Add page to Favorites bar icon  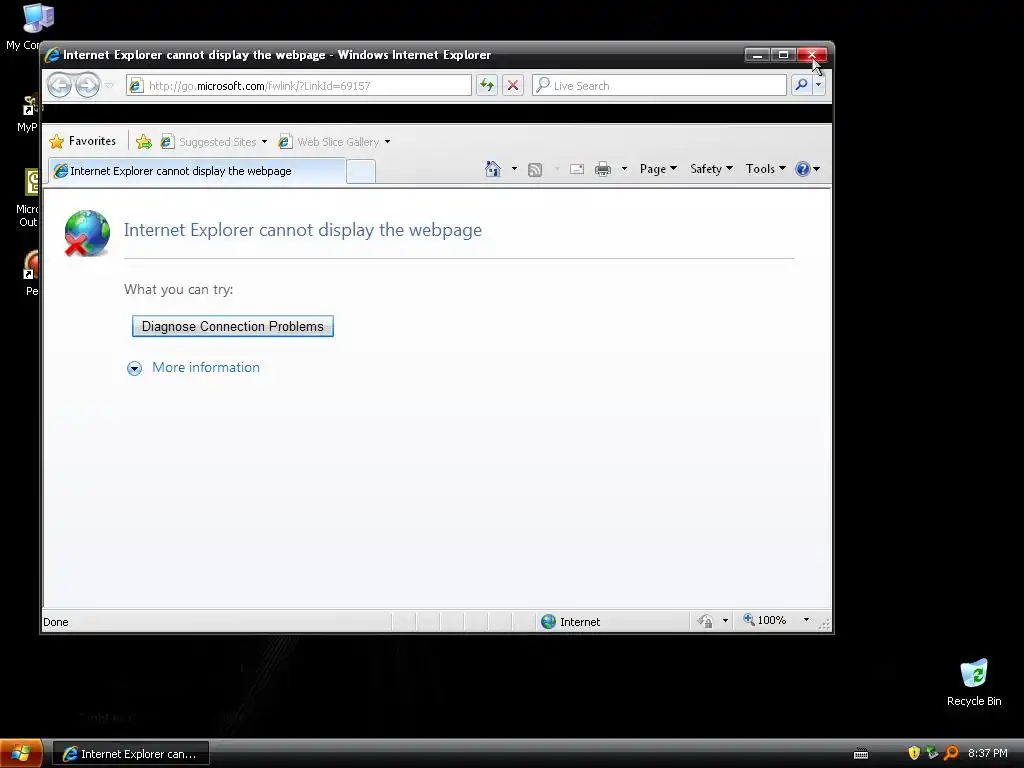pos(144,142)
